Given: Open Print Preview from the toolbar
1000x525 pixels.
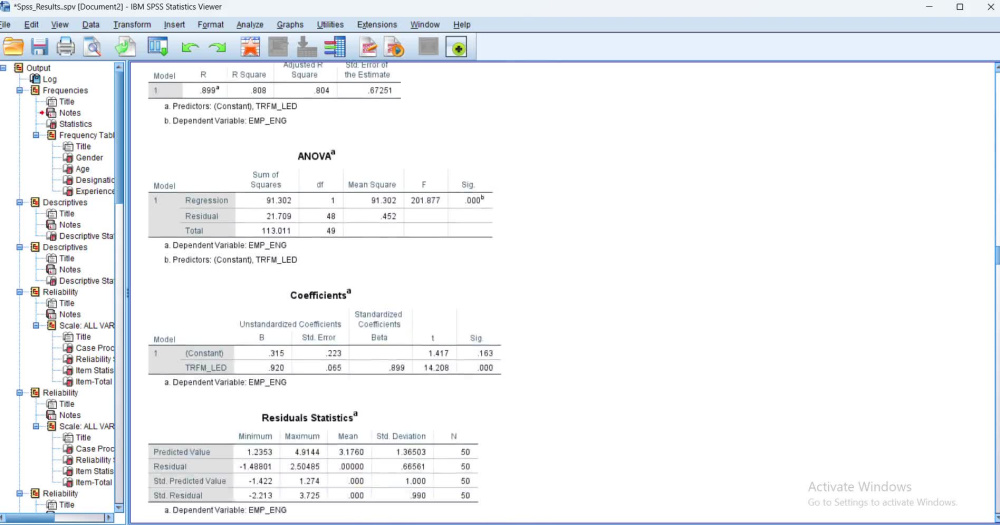Looking at the screenshot, I should 92,47.
